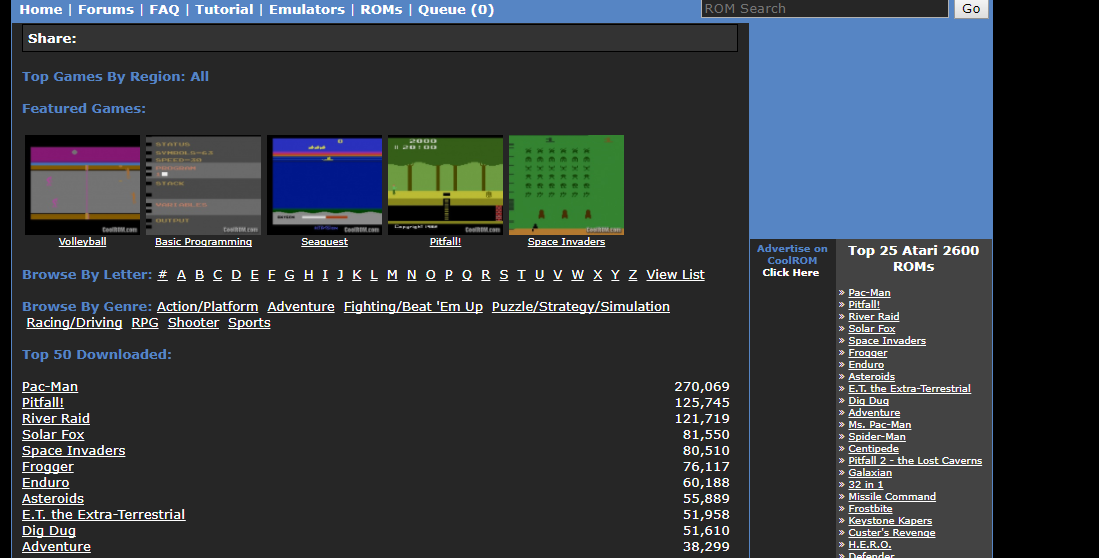This screenshot has width=1099, height=558.
Task: Browse games starting with letter A
Action: click(182, 275)
